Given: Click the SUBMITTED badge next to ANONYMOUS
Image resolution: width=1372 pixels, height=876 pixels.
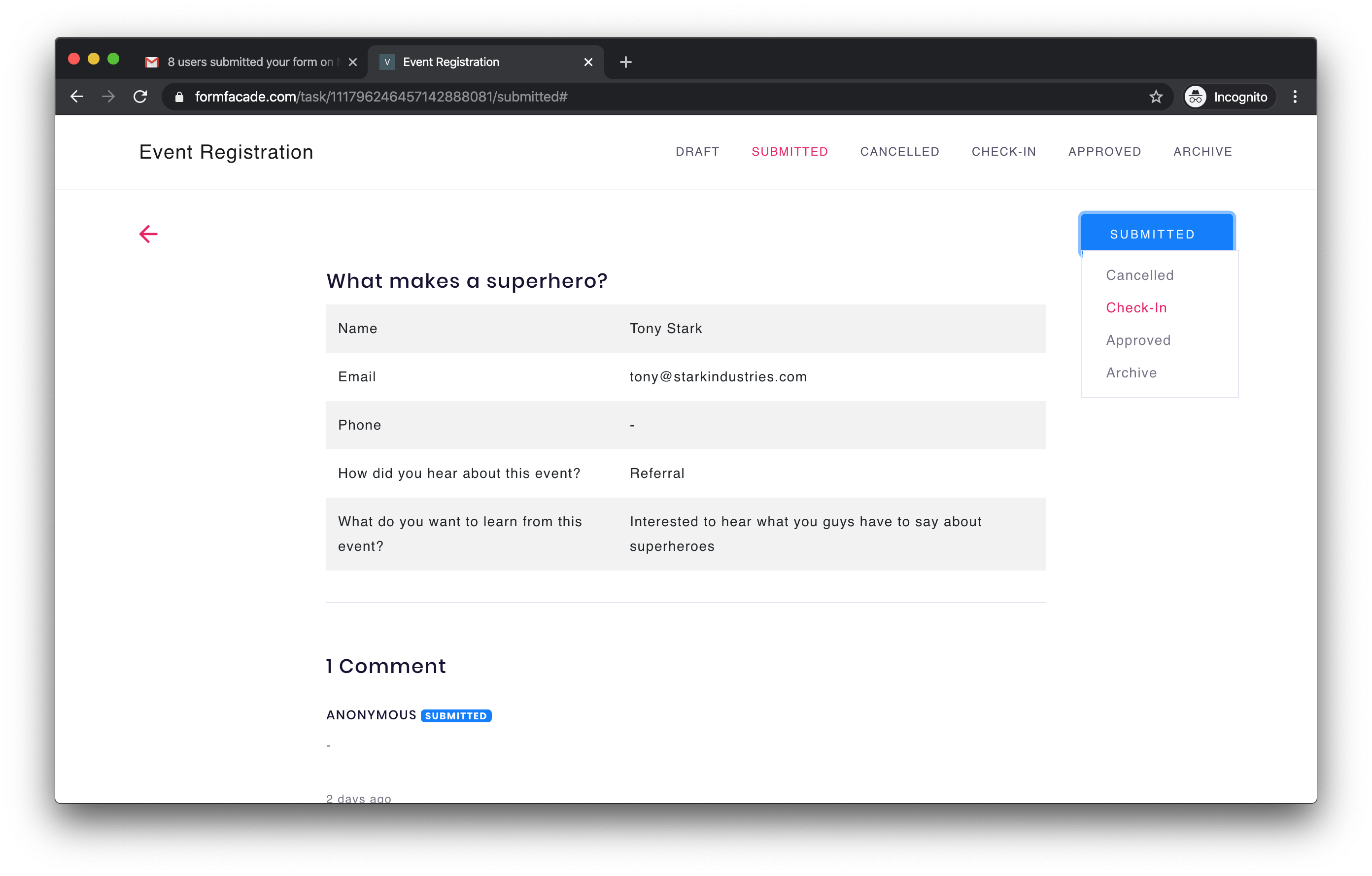Looking at the screenshot, I should click(x=455, y=715).
